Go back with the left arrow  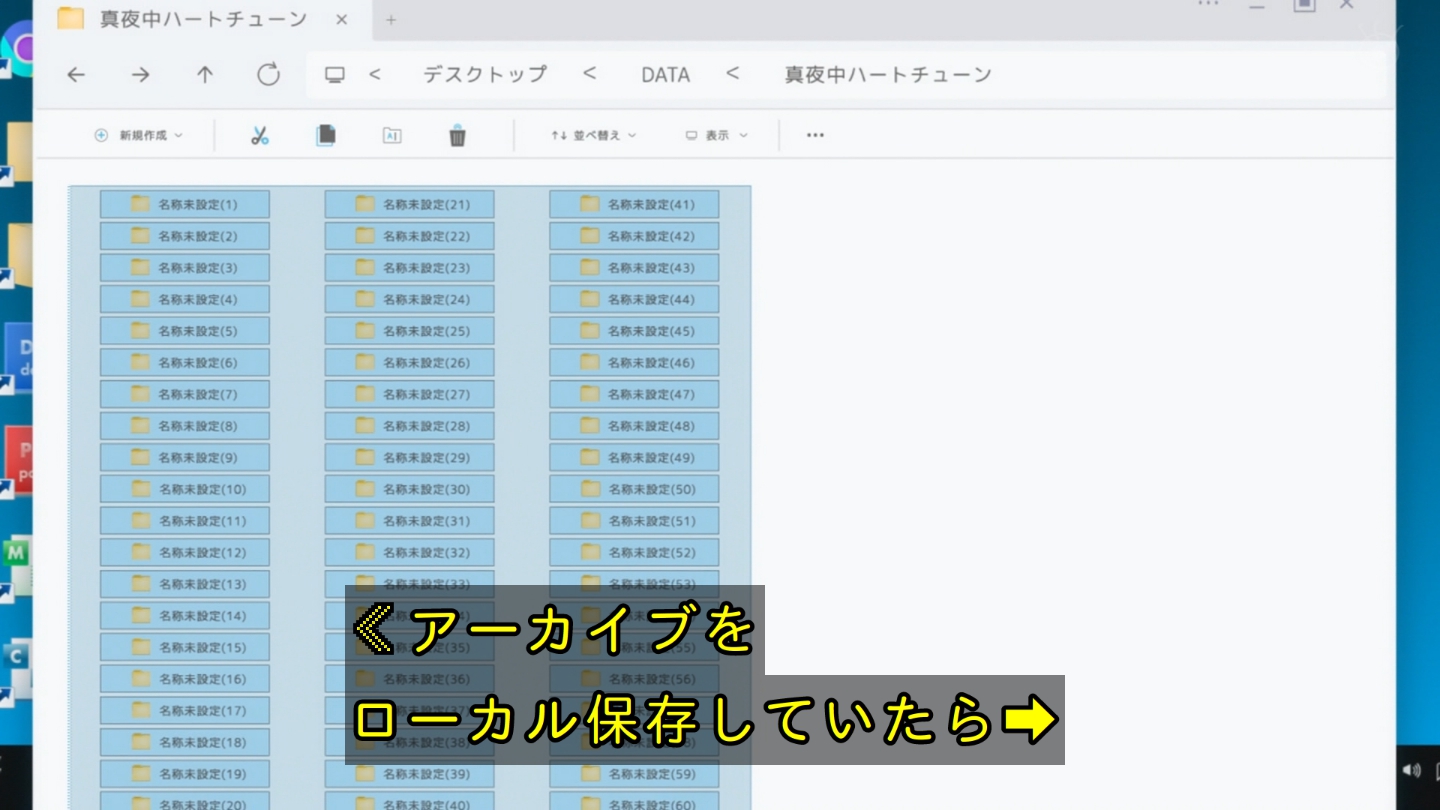(x=76, y=75)
